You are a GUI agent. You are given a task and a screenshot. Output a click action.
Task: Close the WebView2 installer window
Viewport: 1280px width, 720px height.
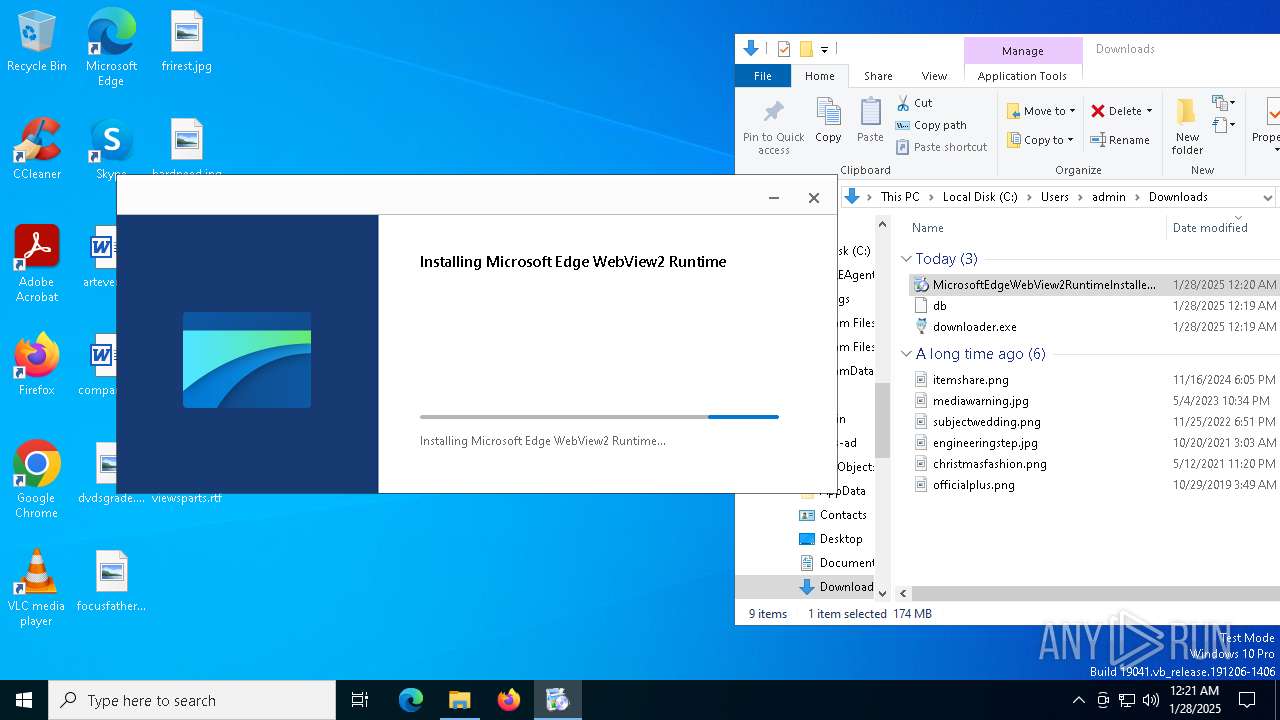[814, 198]
